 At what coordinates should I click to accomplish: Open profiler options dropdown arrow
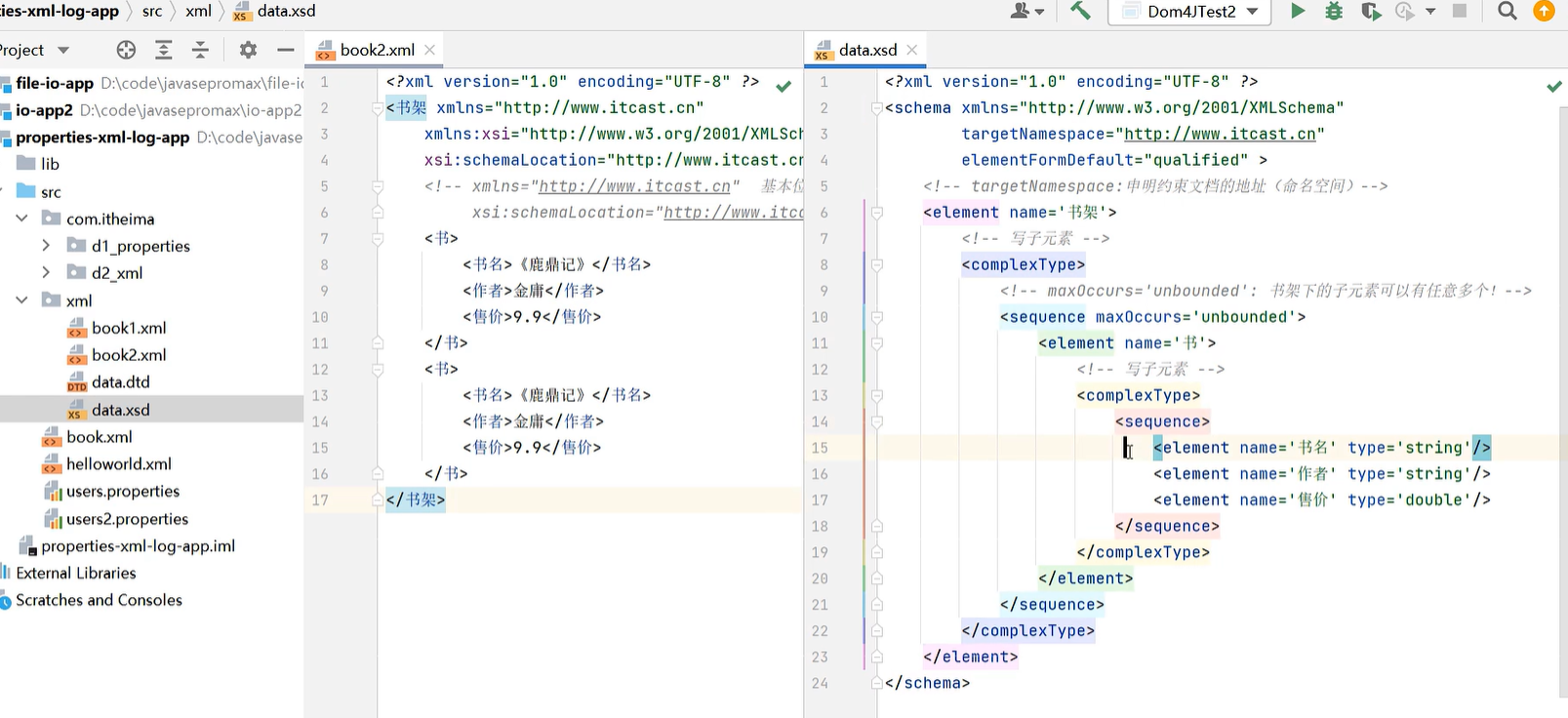click(x=1430, y=12)
